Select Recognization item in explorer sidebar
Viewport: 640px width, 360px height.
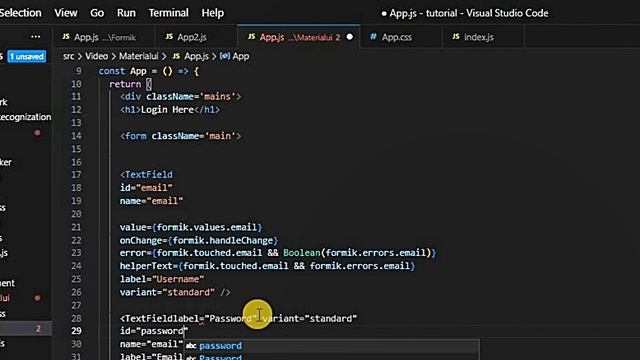26,117
